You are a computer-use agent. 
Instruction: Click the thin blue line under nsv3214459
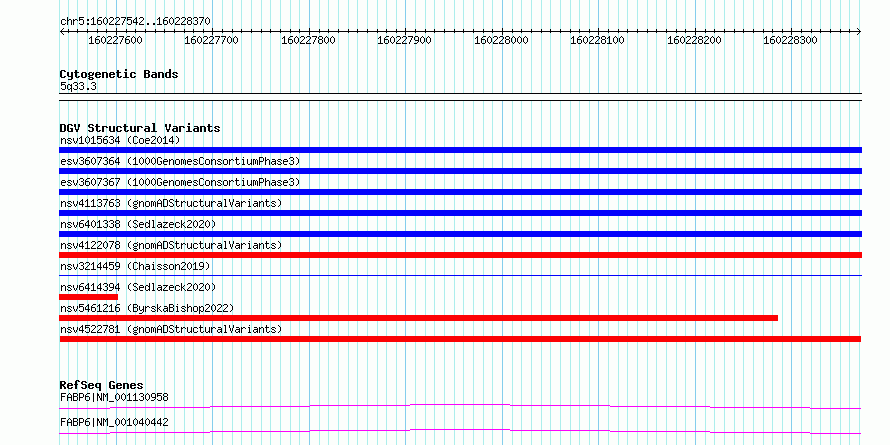460,275
